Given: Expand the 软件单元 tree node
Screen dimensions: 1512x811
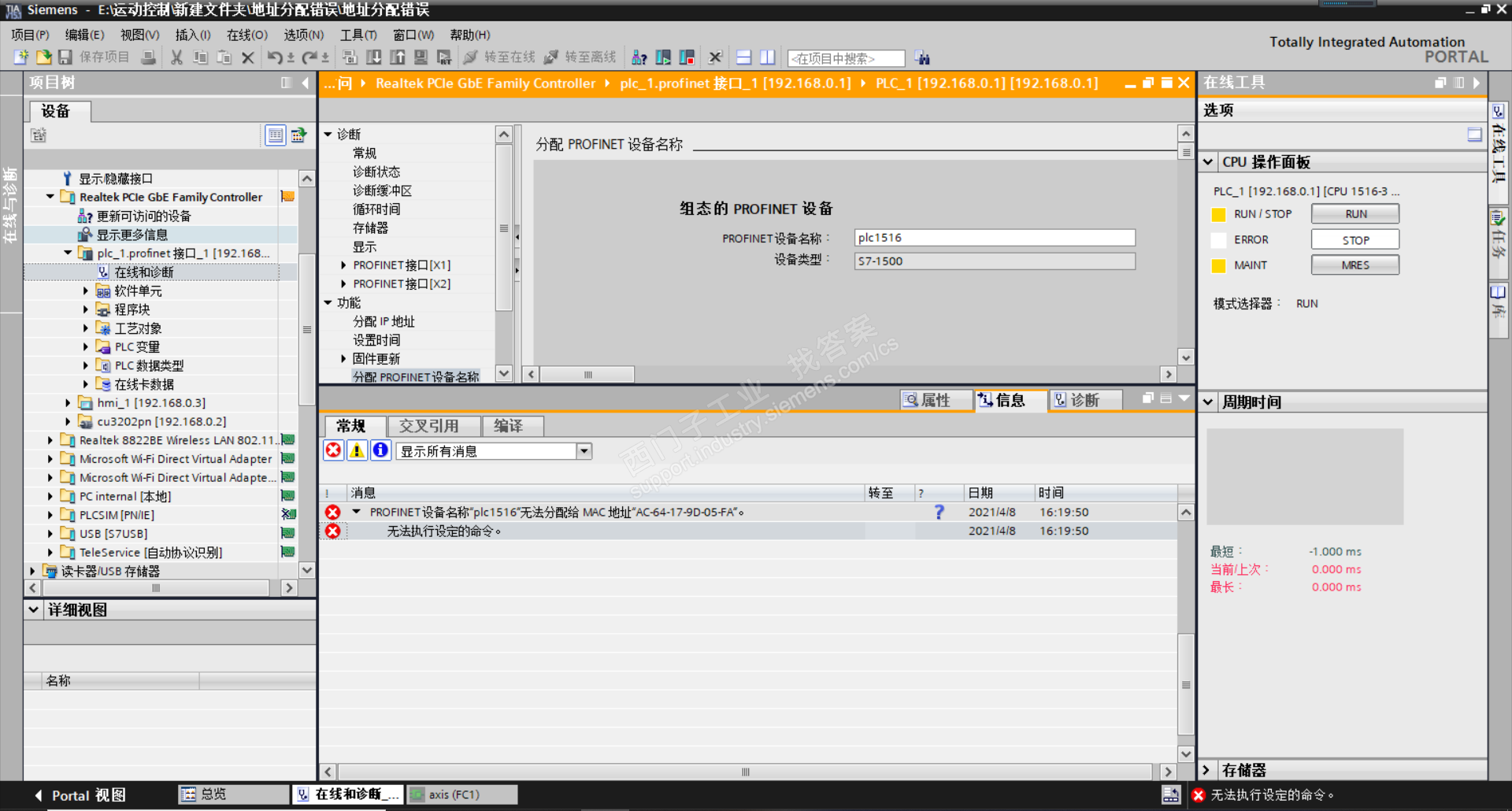Looking at the screenshot, I should click(x=86, y=291).
